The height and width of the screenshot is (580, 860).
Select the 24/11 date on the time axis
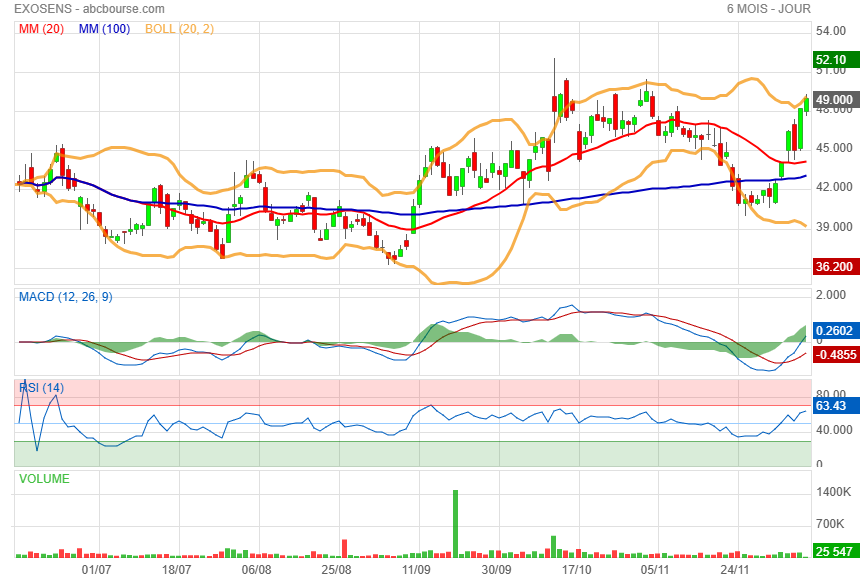click(735, 569)
